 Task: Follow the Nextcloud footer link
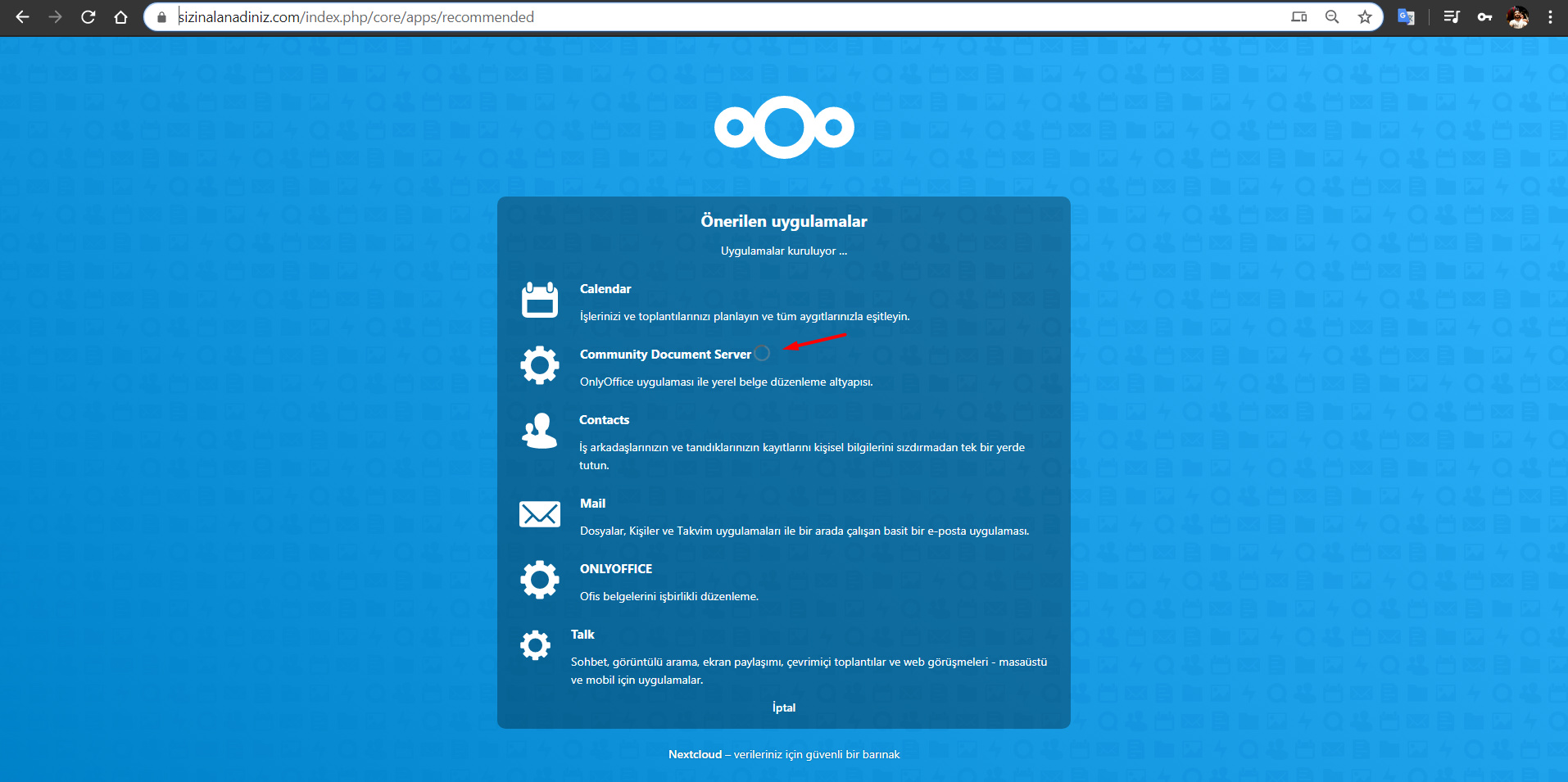[x=695, y=754]
